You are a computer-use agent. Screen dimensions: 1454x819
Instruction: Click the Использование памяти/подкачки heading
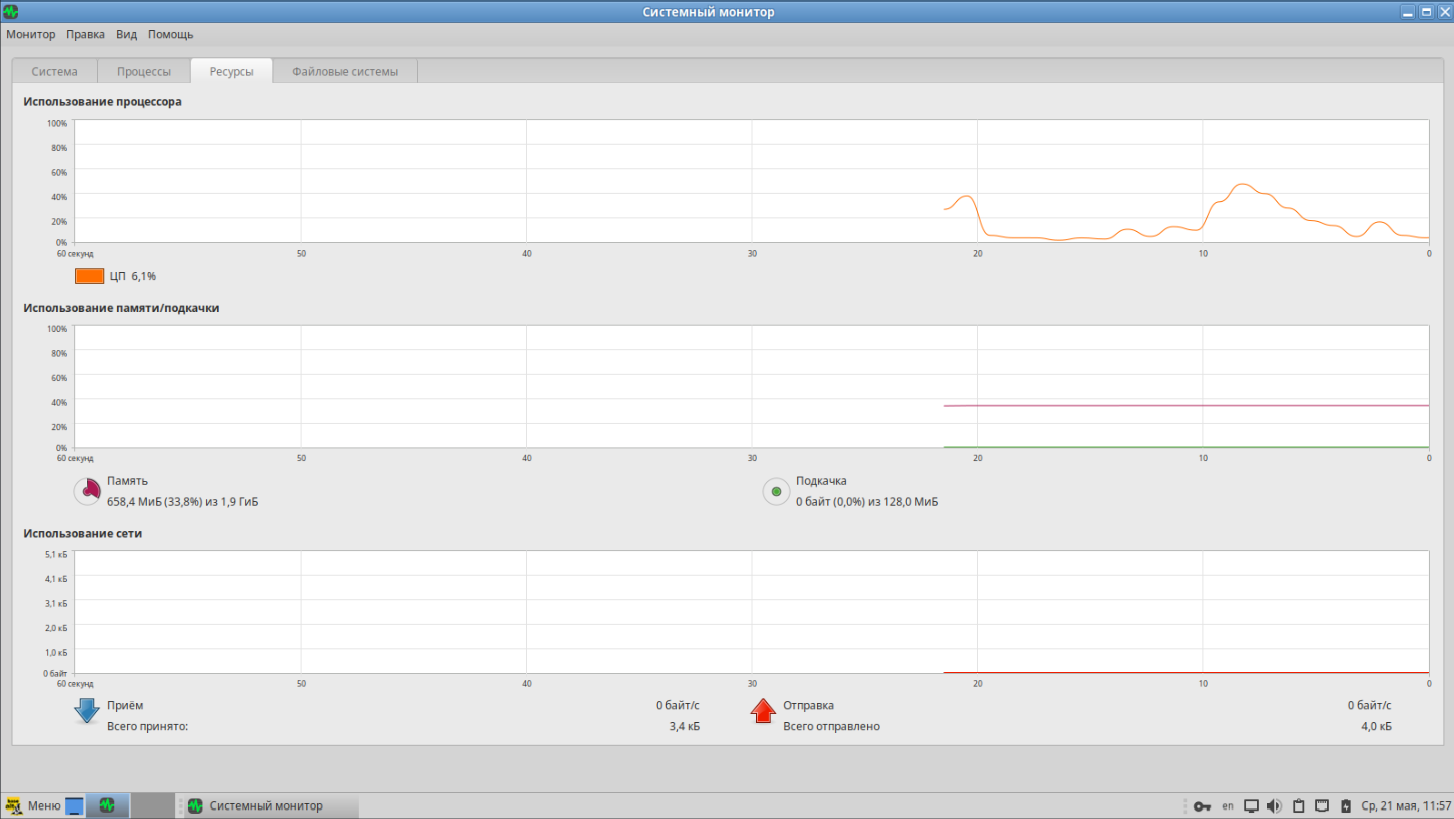click(x=122, y=308)
